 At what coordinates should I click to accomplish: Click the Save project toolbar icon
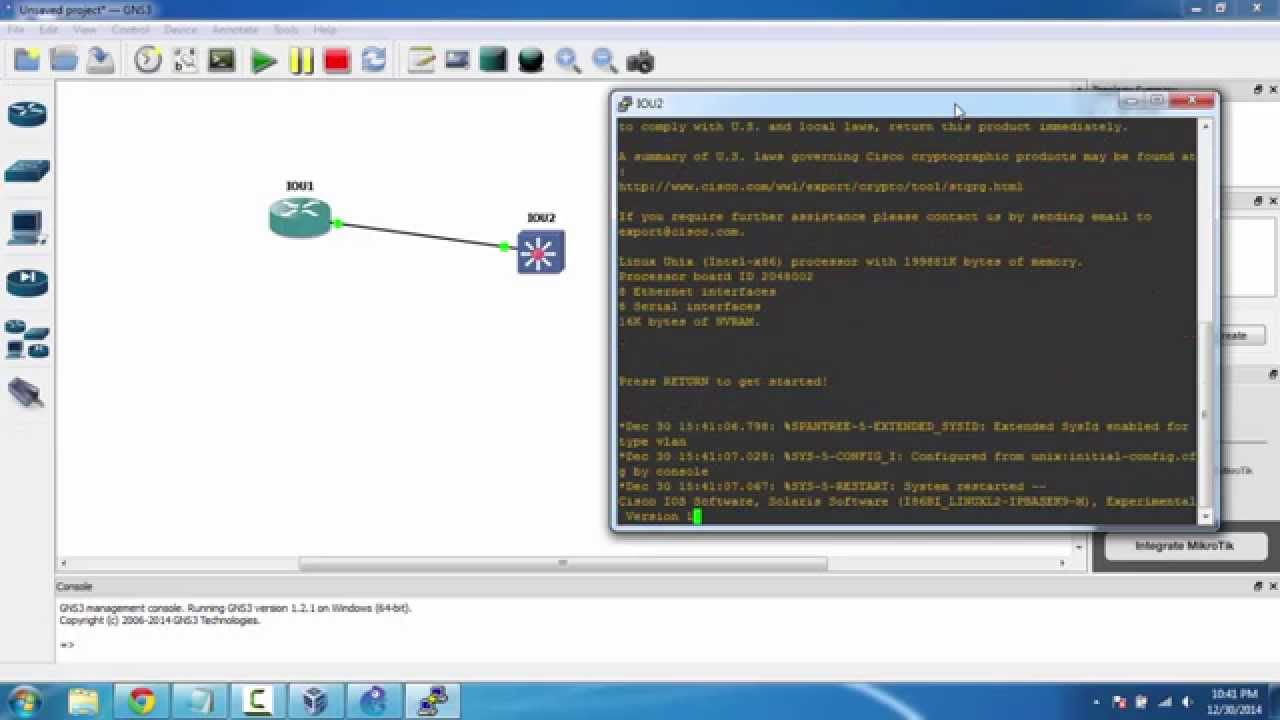100,60
